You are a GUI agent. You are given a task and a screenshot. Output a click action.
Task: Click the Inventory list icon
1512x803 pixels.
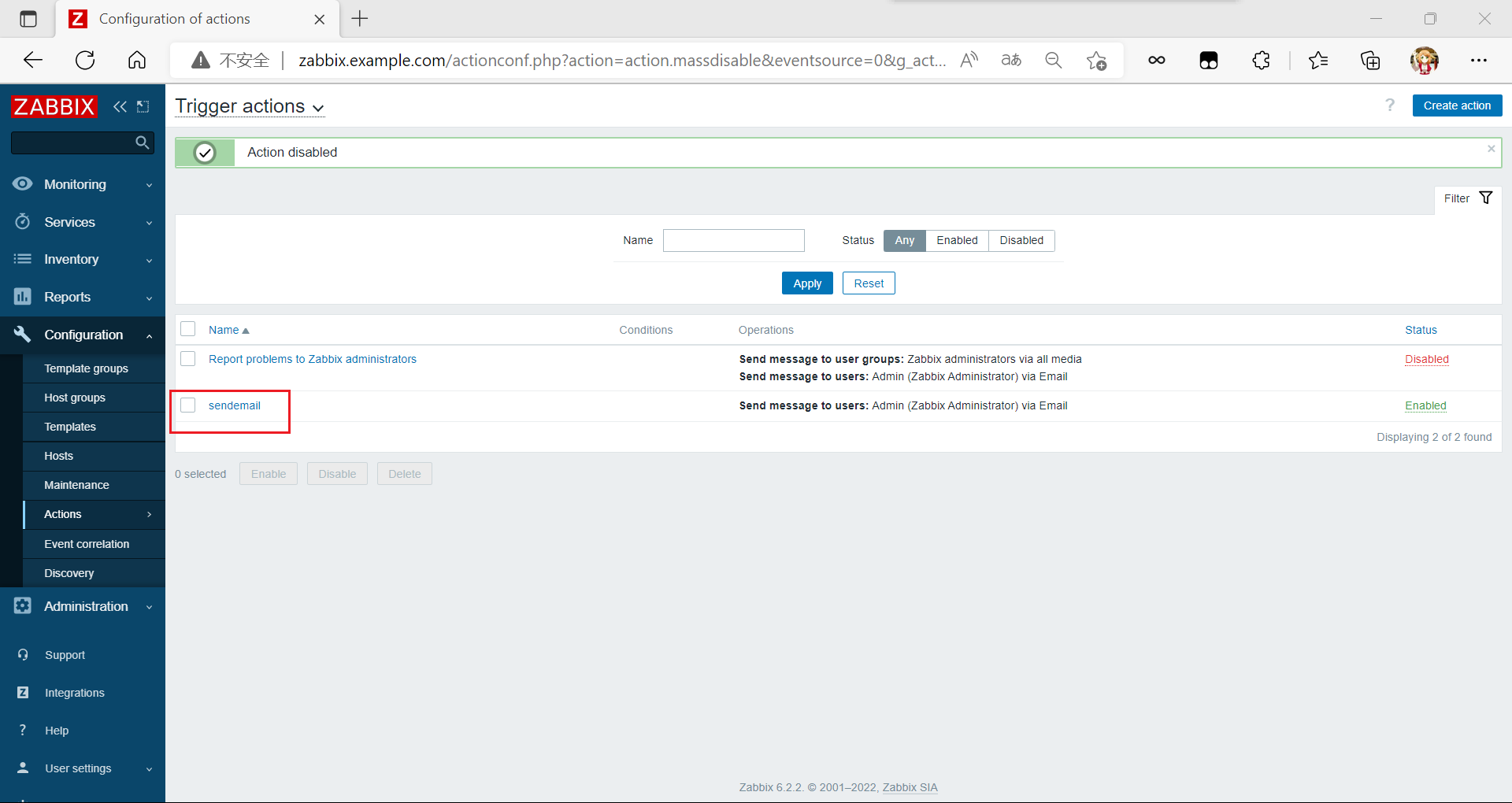22,259
